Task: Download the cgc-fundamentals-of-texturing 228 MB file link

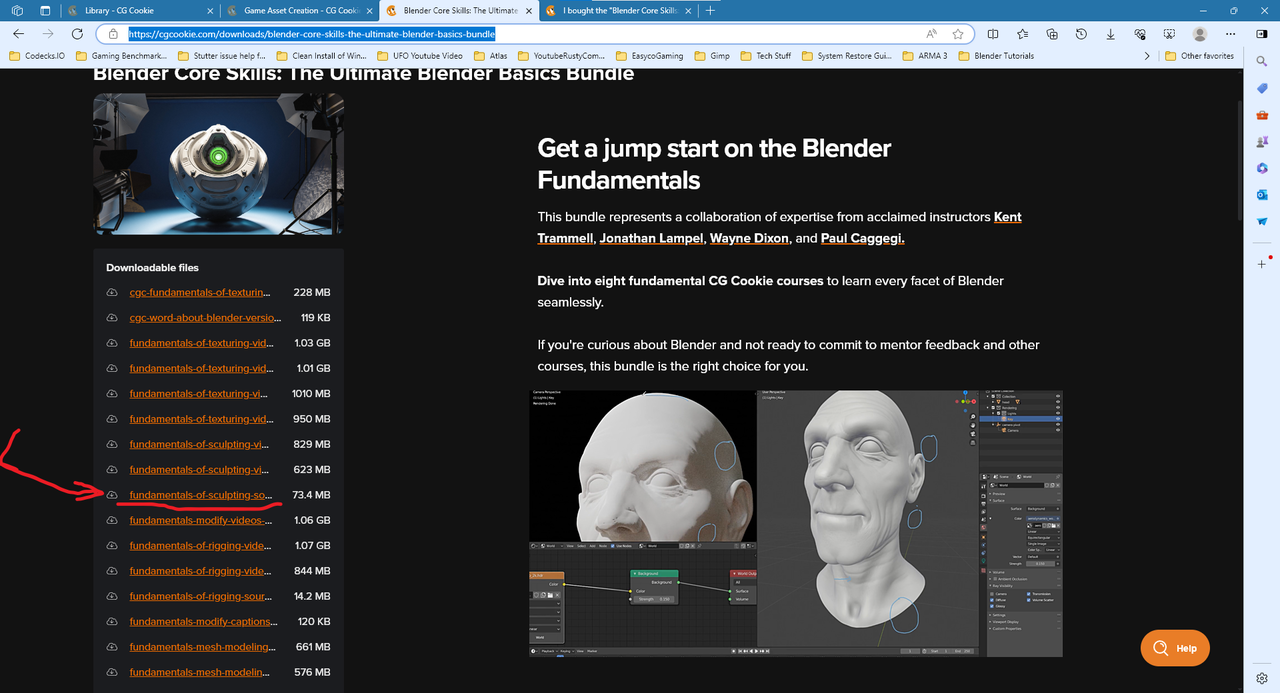Action: point(200,292)
